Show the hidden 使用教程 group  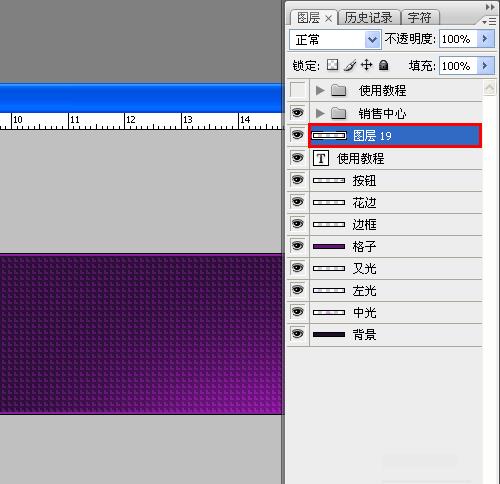(x=297, y=90)
